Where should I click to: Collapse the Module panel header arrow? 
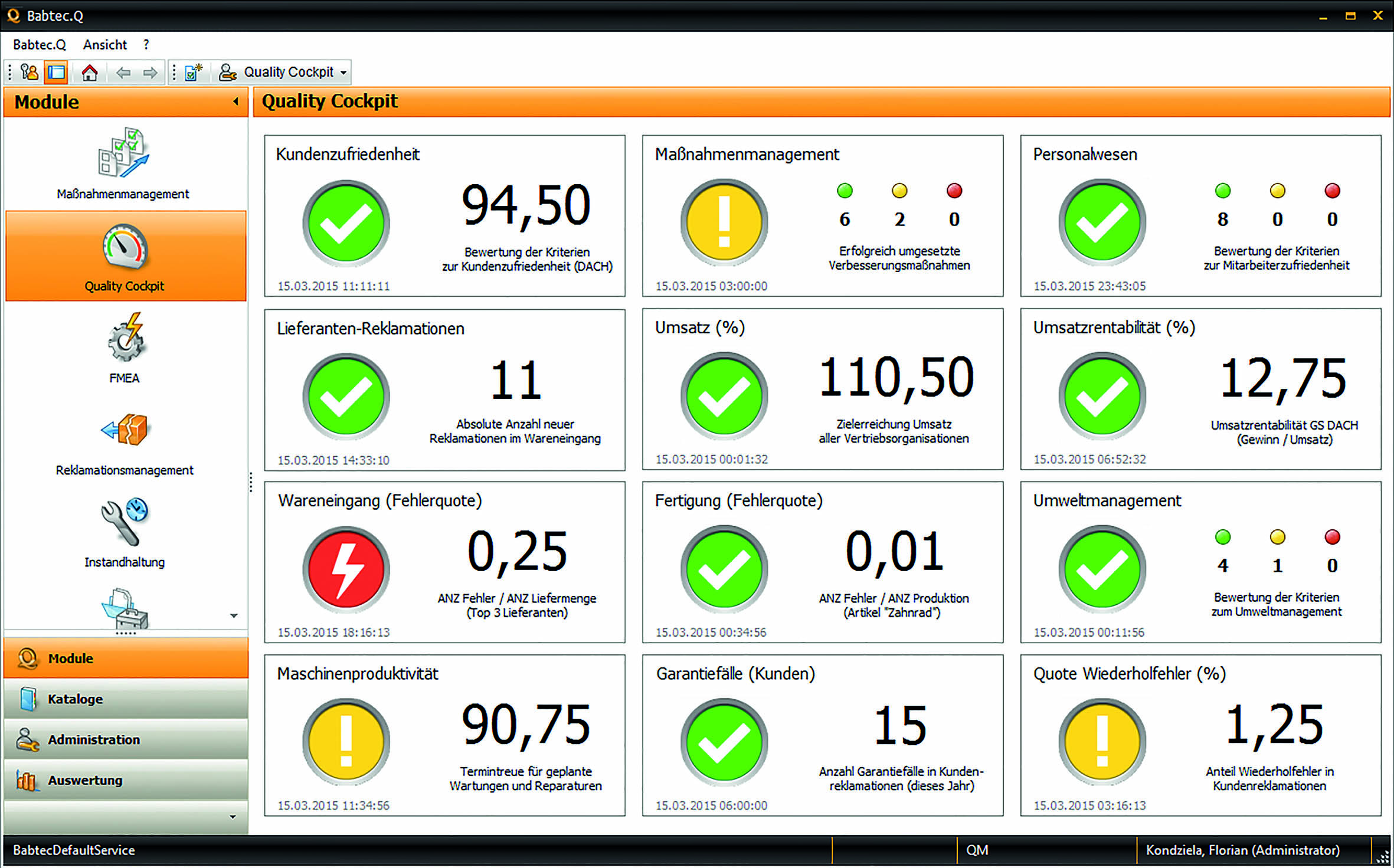pyautogui.click(x=235, y=101)
